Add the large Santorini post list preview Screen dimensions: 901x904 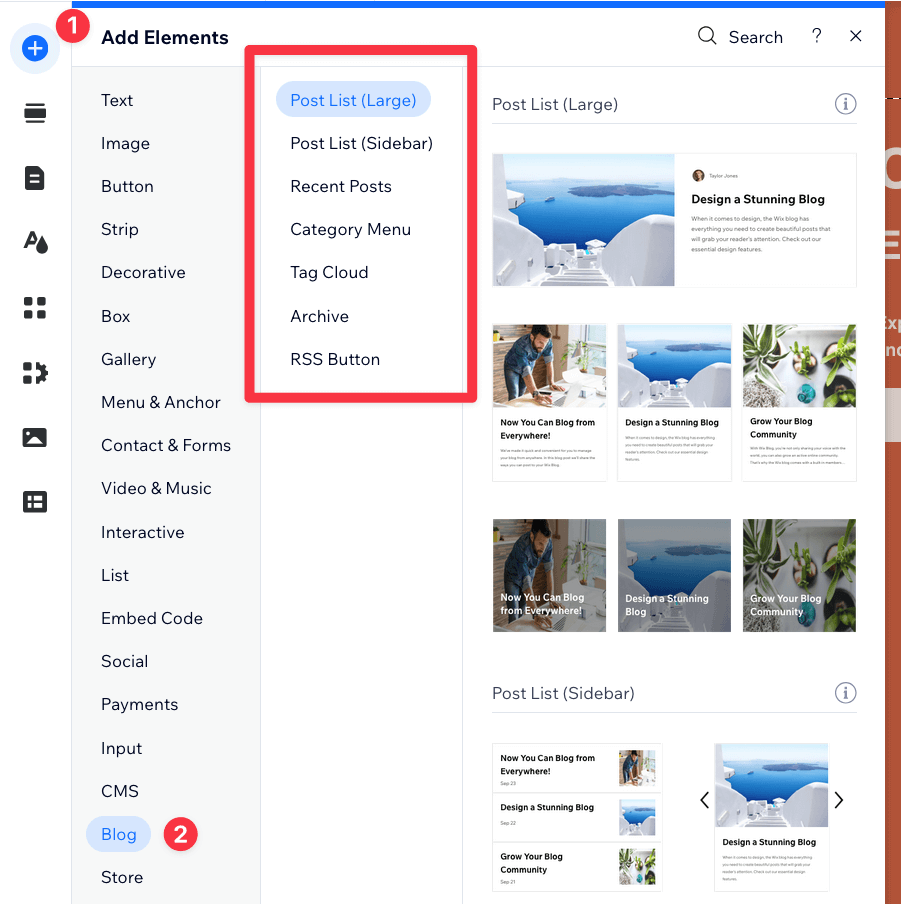[x=674, y=220]
